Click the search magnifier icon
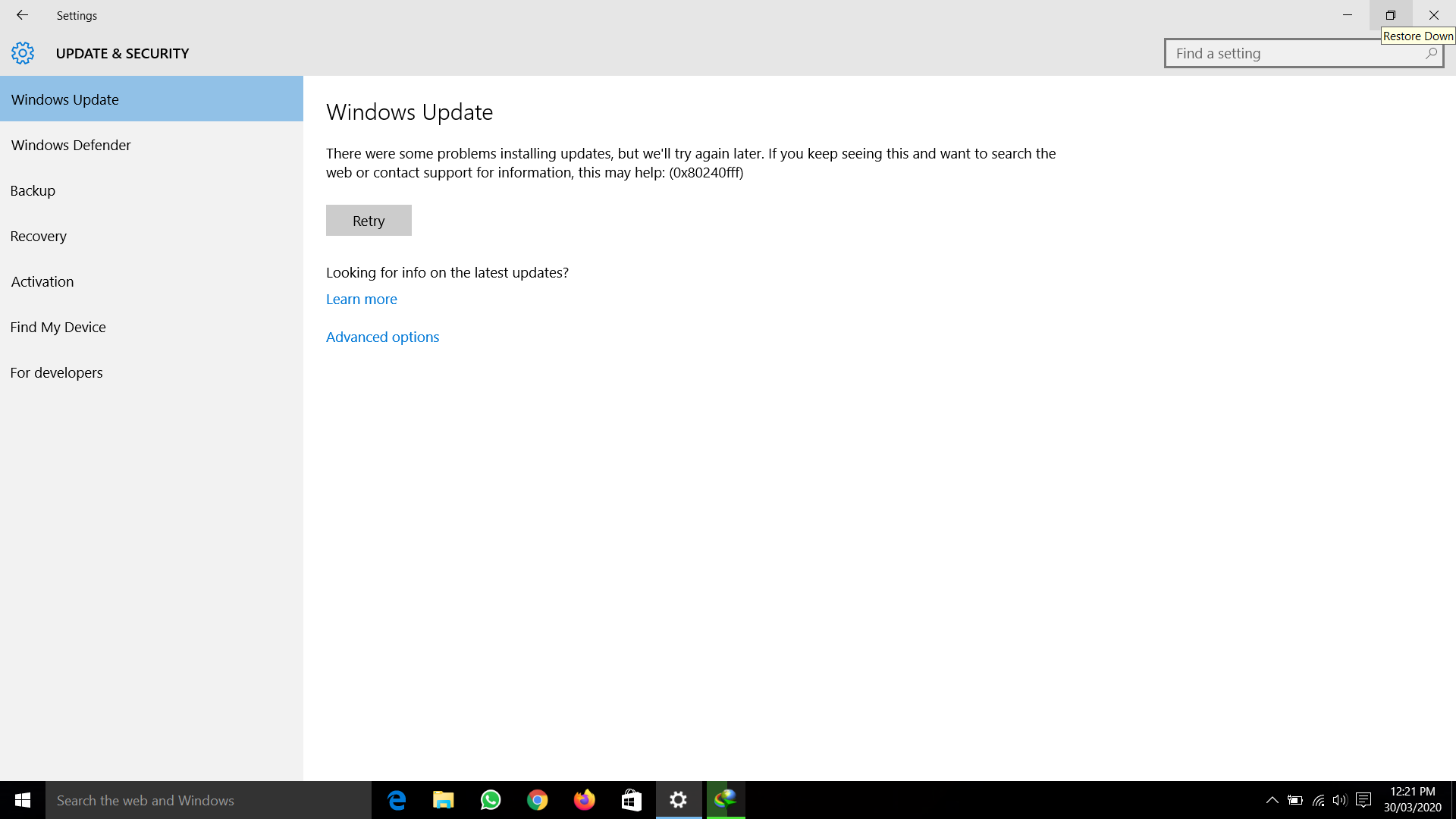This screenshot has height=819, width=1456. click(1431, 53)
